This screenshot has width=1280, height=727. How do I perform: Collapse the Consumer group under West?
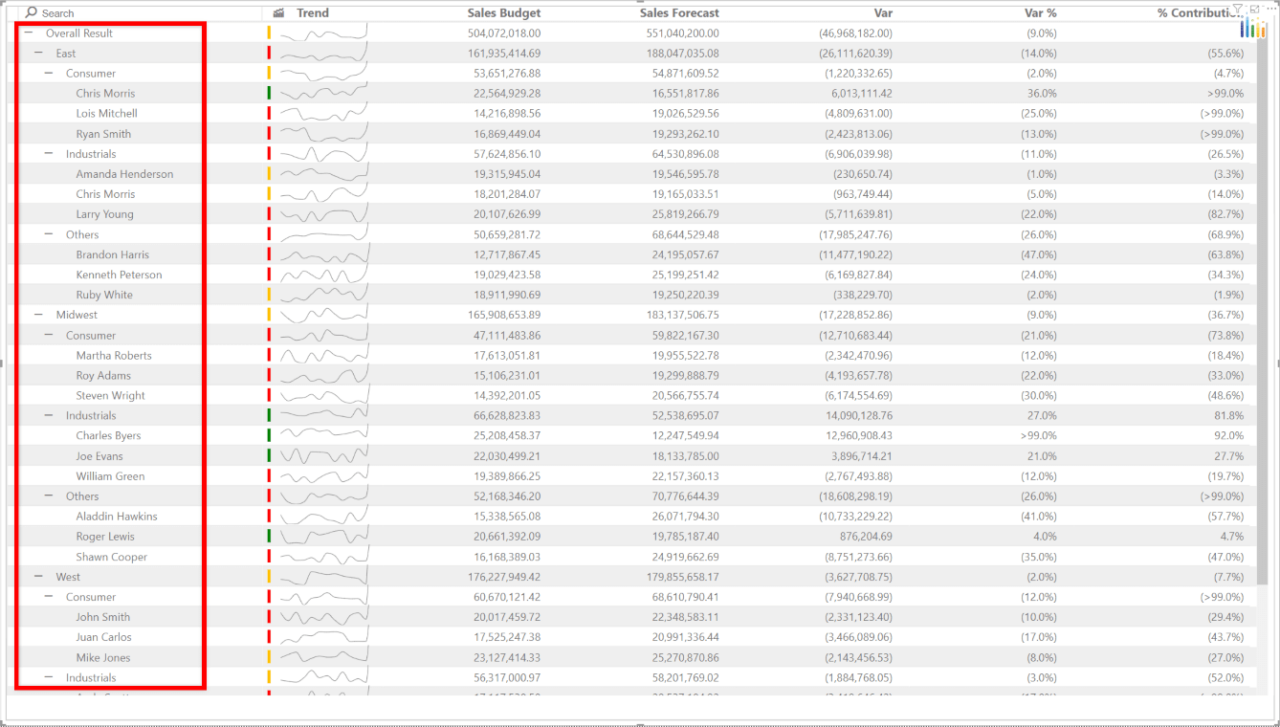tap(48, 597)
